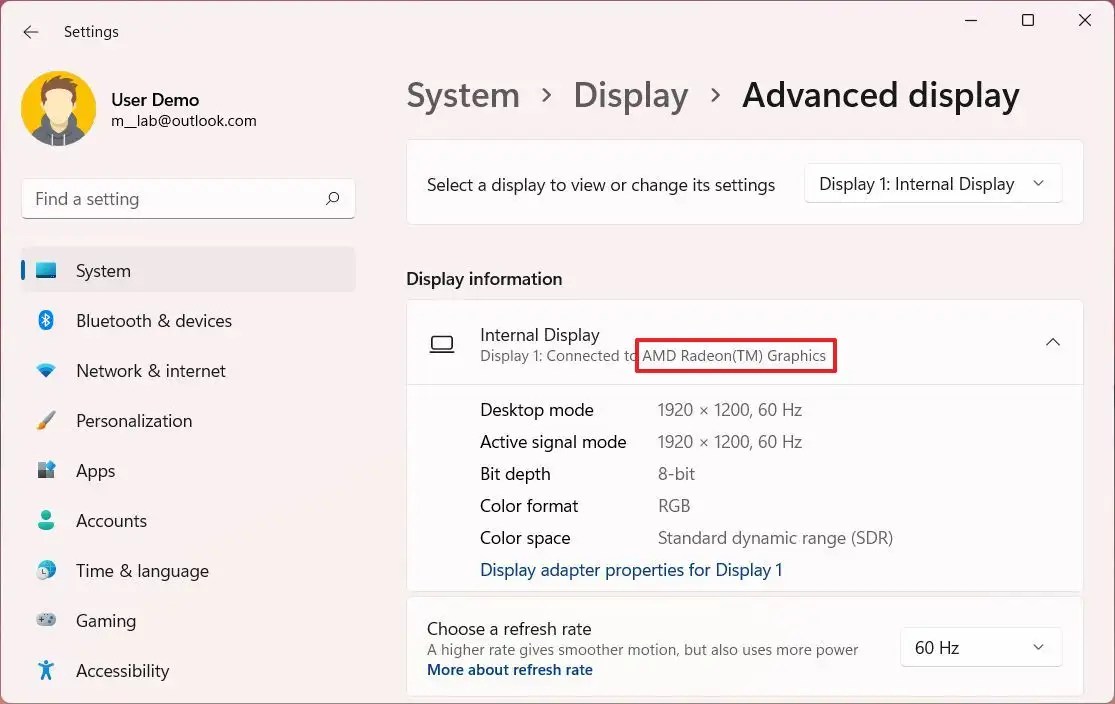Open the 60 Hz refresh rate dropdown

(x=980, y=647)
